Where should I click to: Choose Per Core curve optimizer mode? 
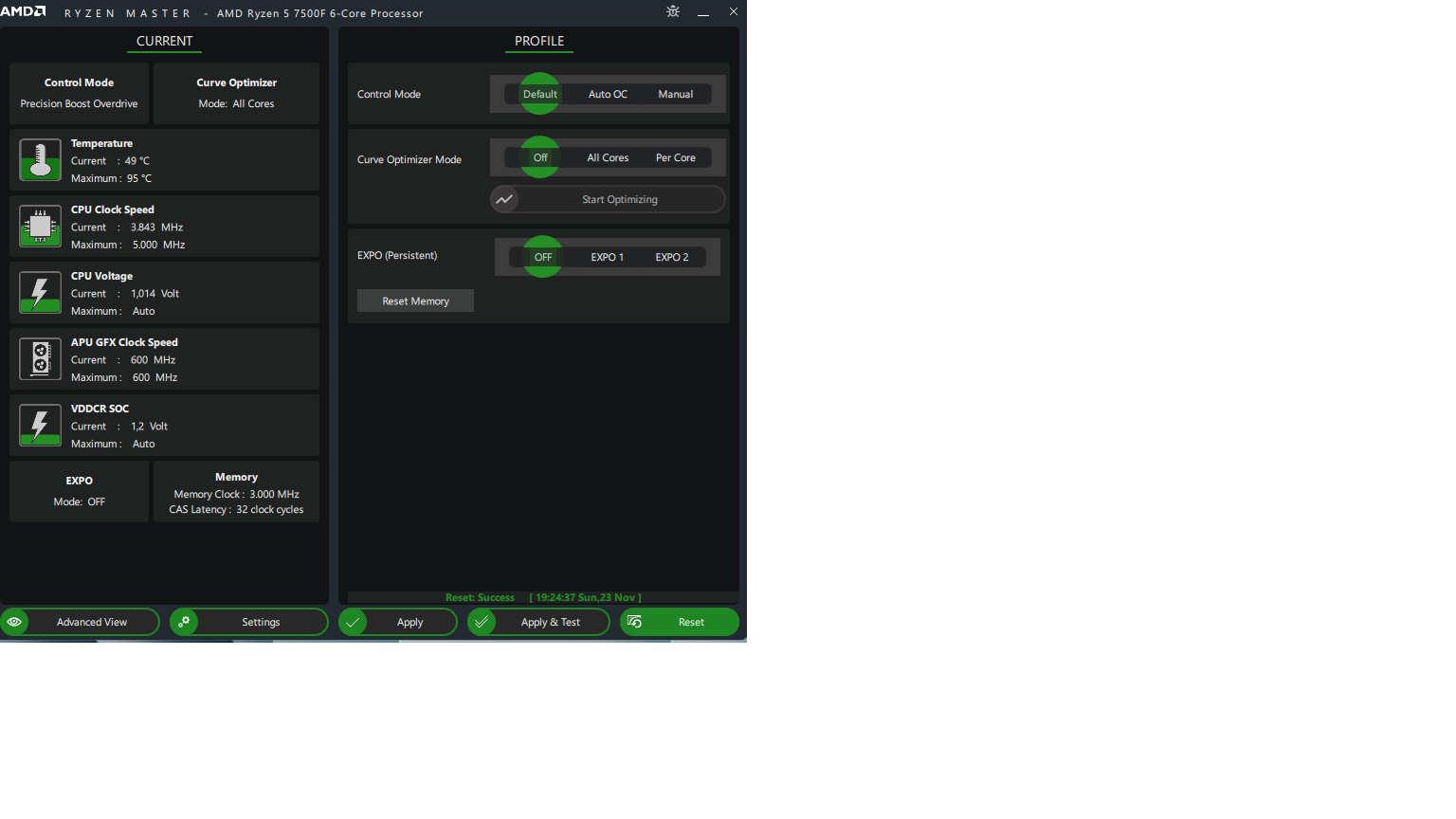[x=676, y=157]
